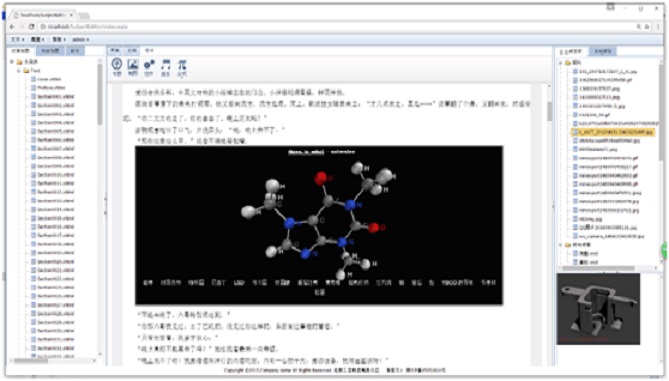The width and height of the screenshot is (669, 381).
Task: Open the admin dropdown menu
Action: click(x=80, y=39)
